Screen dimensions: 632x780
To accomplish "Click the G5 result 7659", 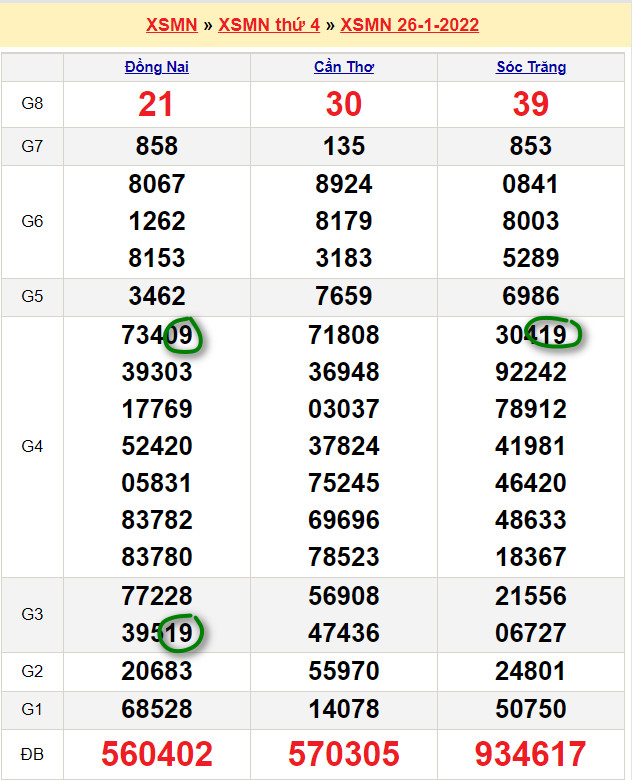I will (x=344, y=297).
